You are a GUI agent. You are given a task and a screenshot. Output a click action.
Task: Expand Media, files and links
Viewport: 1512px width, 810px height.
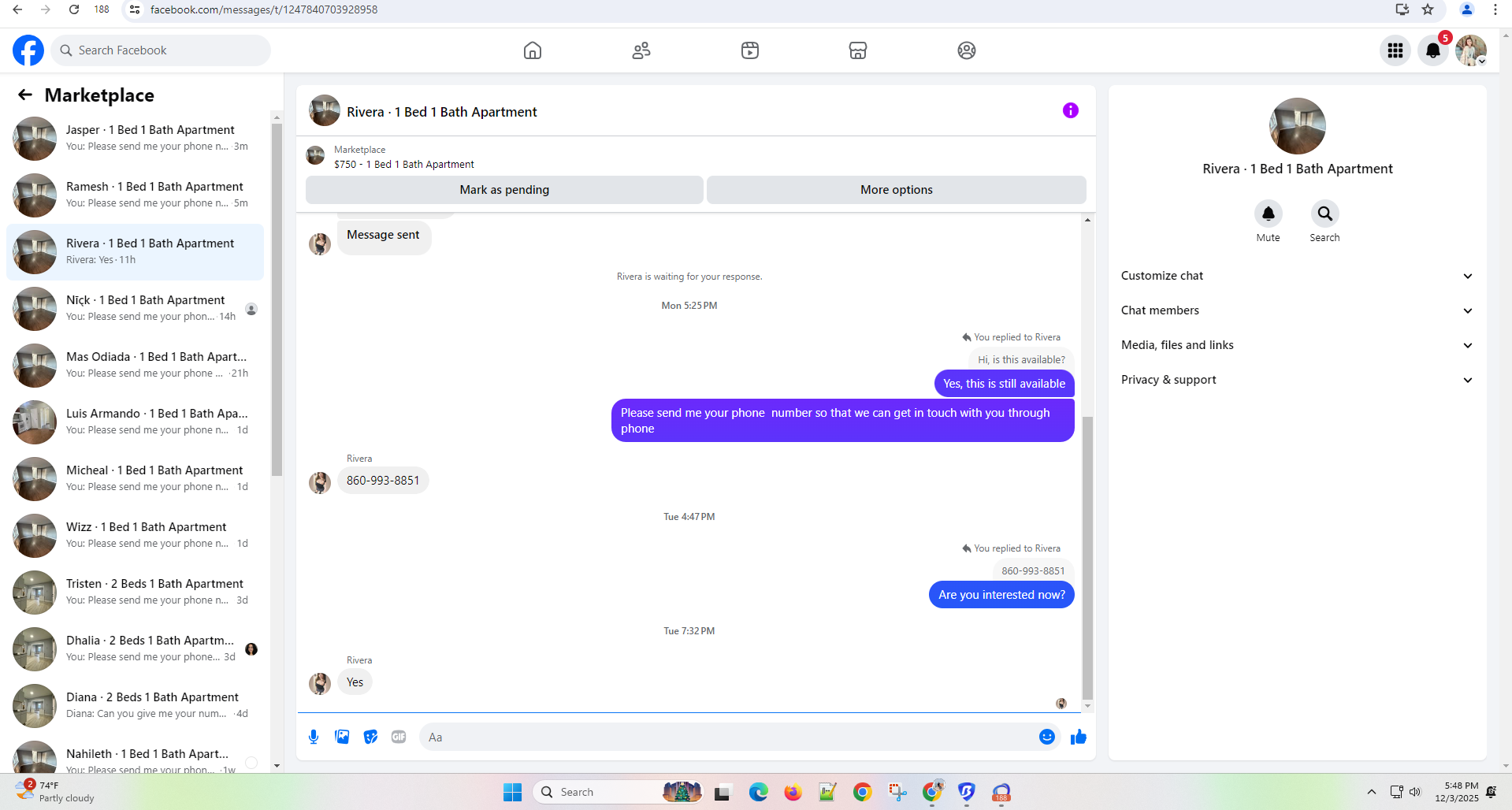coord(1297,345)
